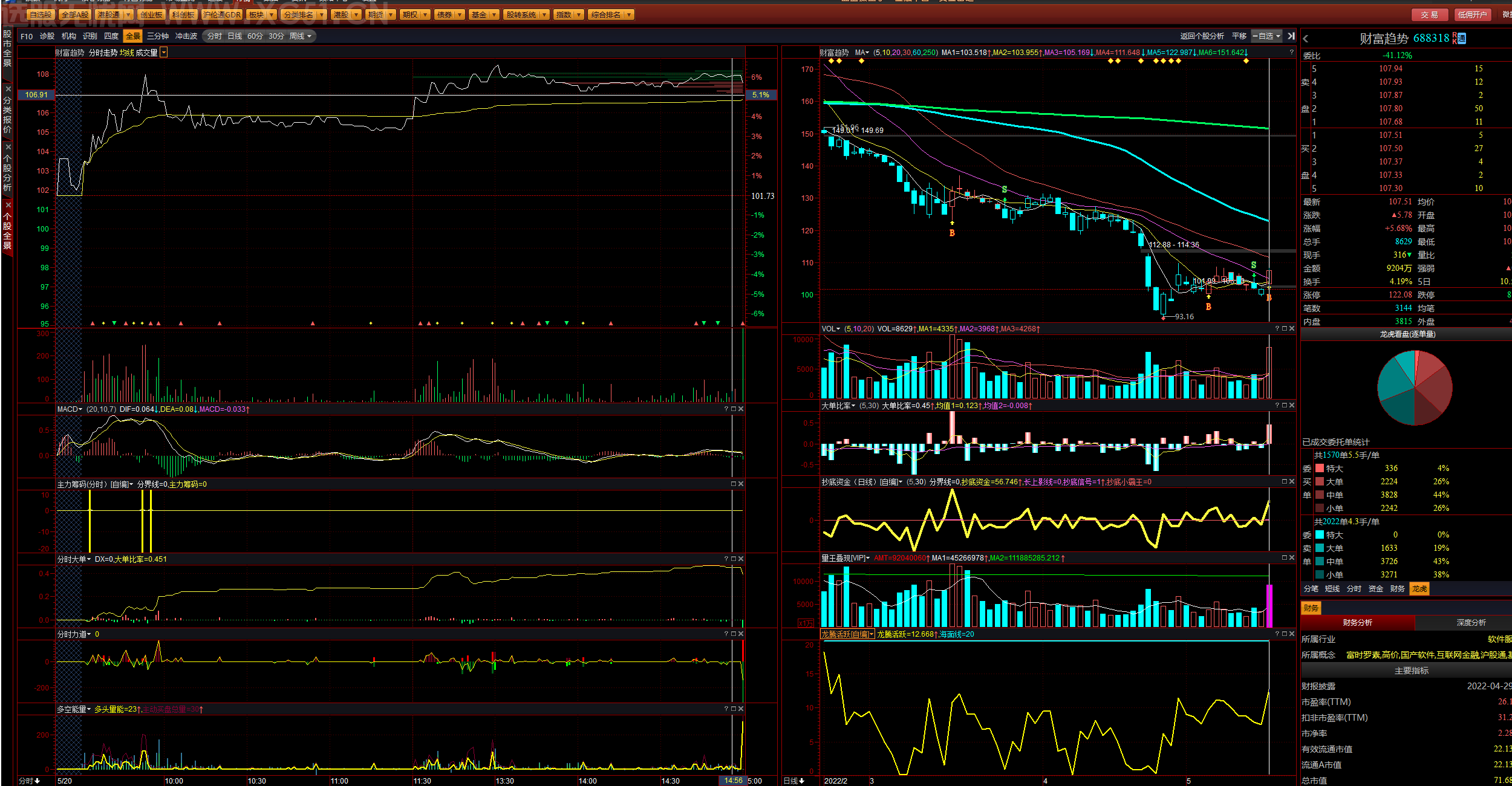Switch to the 三分钟 tab
The image size is (1512, 786).
click(158, 36)
